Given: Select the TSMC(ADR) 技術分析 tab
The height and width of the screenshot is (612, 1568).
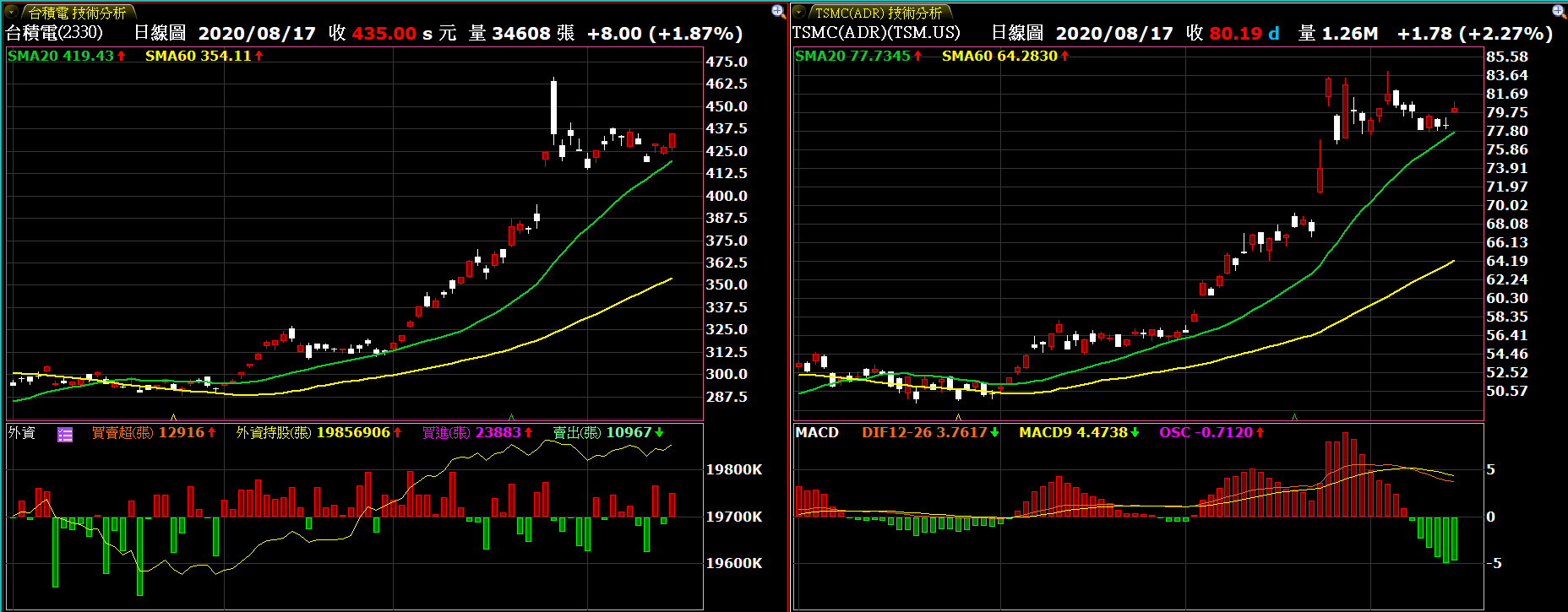Looking at the screenshot, I should click(x=879, y=13).
